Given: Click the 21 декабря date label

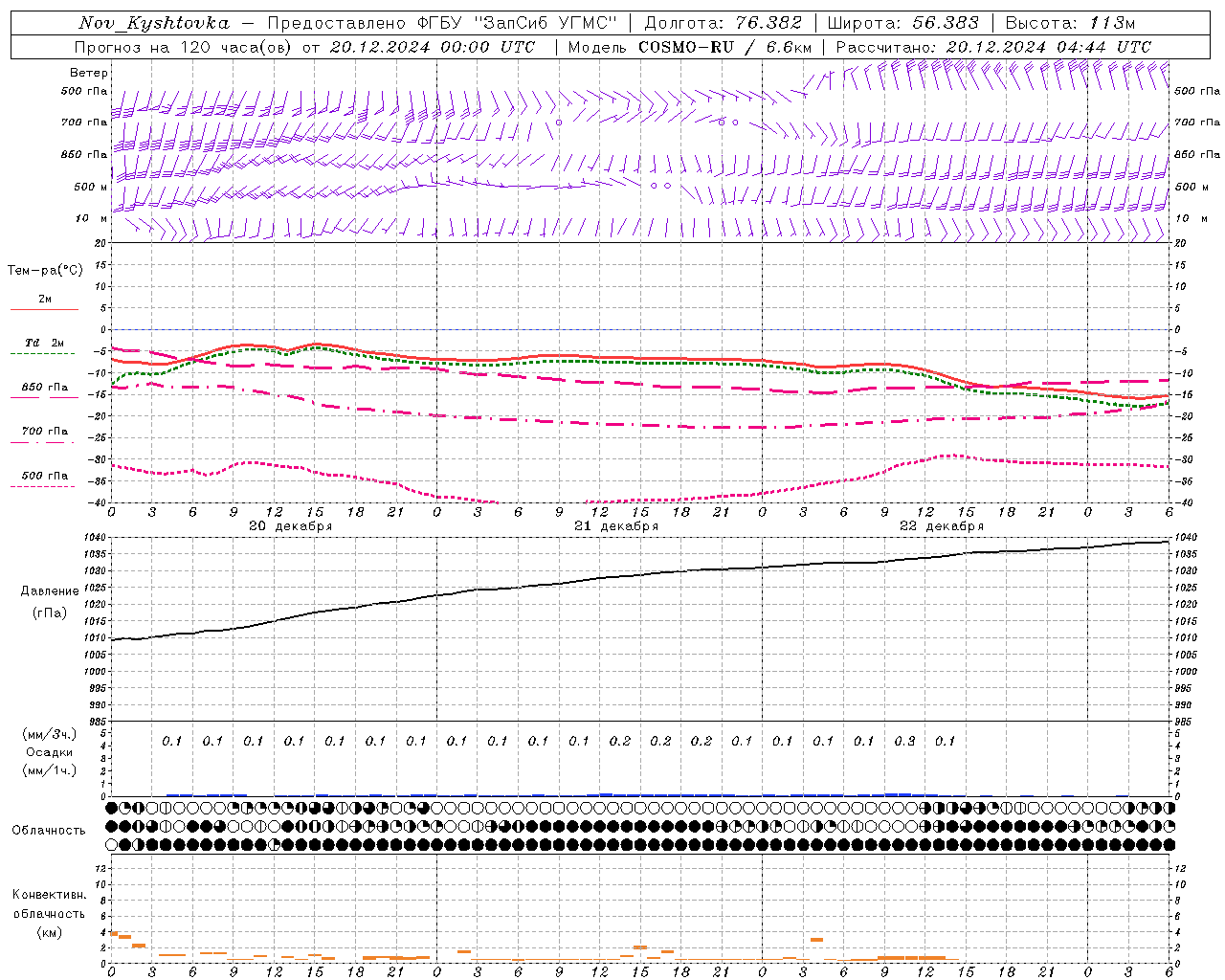Looking at the screenshot, I should [616, 526].
